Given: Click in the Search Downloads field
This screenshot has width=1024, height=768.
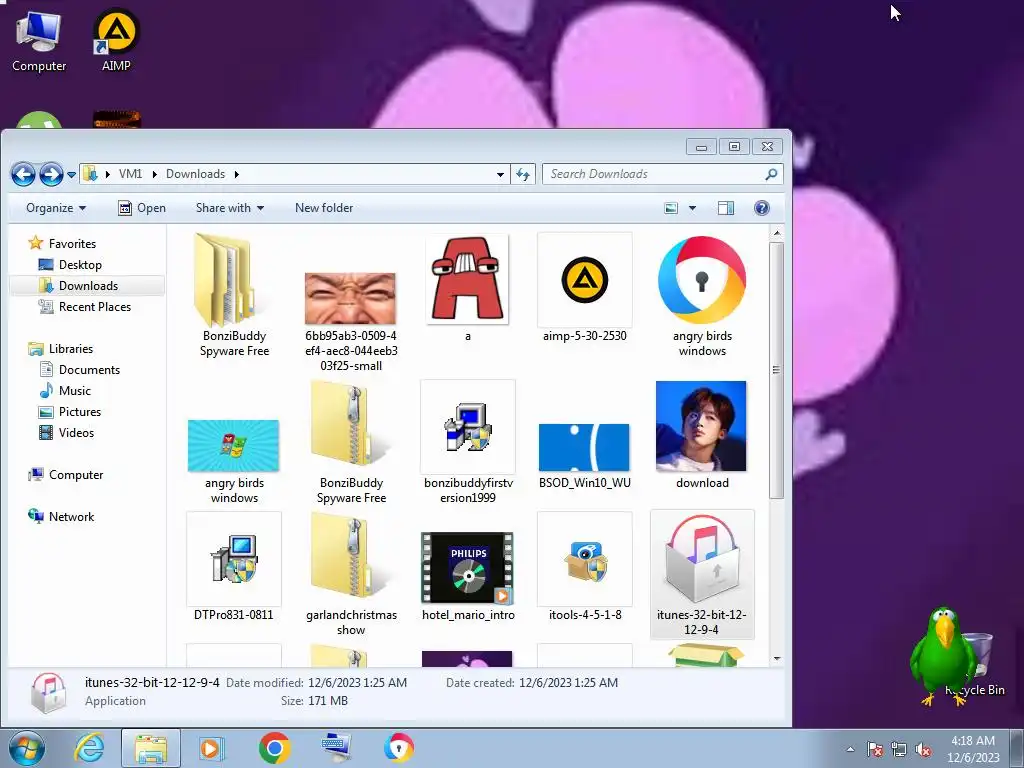Looking at the screenshot, I should pos(653,174).
